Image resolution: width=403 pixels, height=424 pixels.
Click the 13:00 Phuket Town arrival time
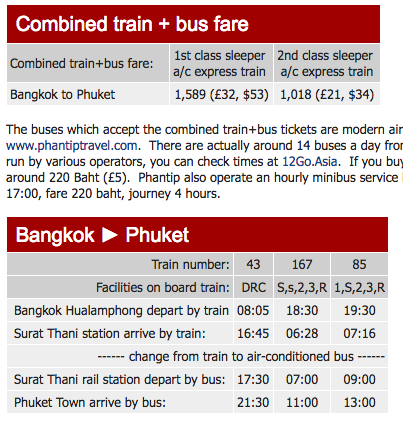(x=359, y=402)
